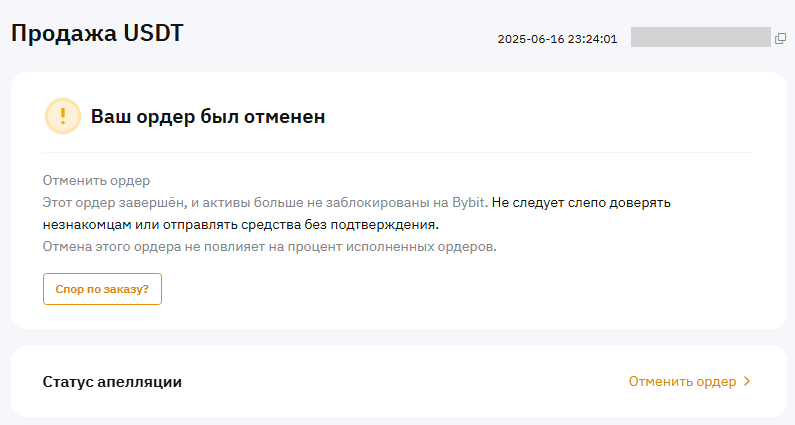Click the orange exclamation warning icon
Image resolution: width=795 pixels, height=425 pixels.
(x=63, y=116)
